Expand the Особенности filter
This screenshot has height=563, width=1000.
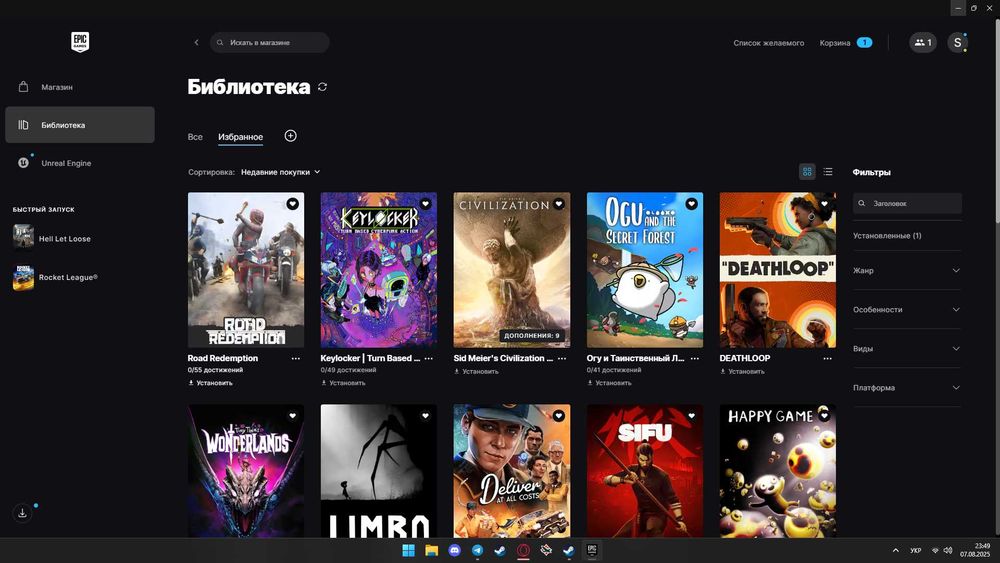[907, 309]
